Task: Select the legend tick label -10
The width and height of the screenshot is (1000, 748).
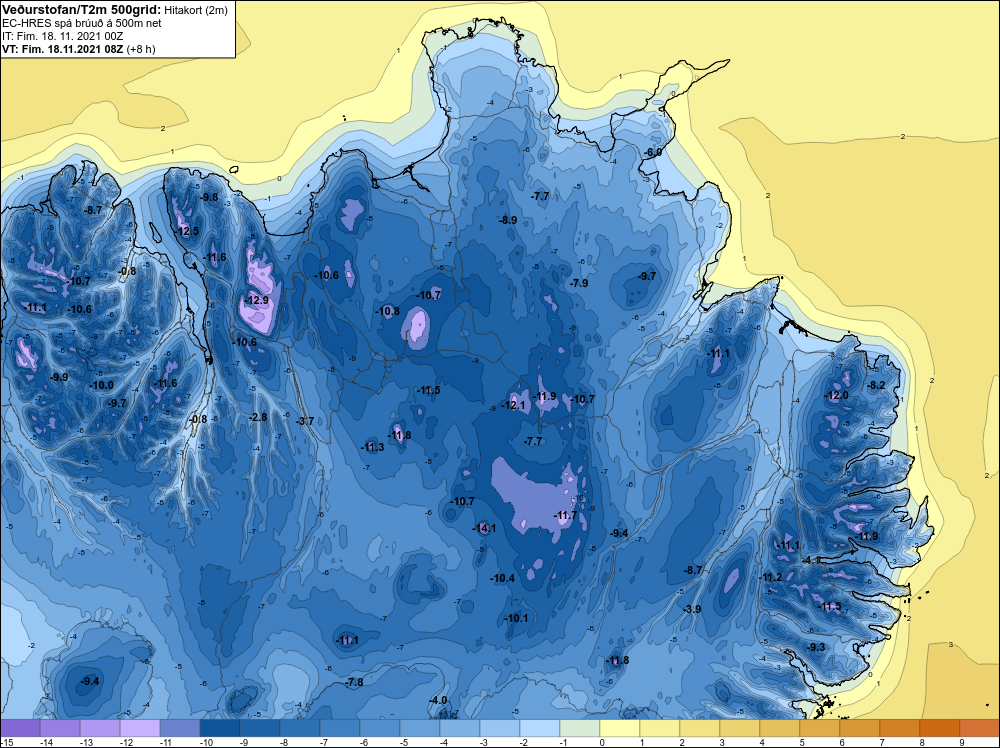Action: [206, 742]
